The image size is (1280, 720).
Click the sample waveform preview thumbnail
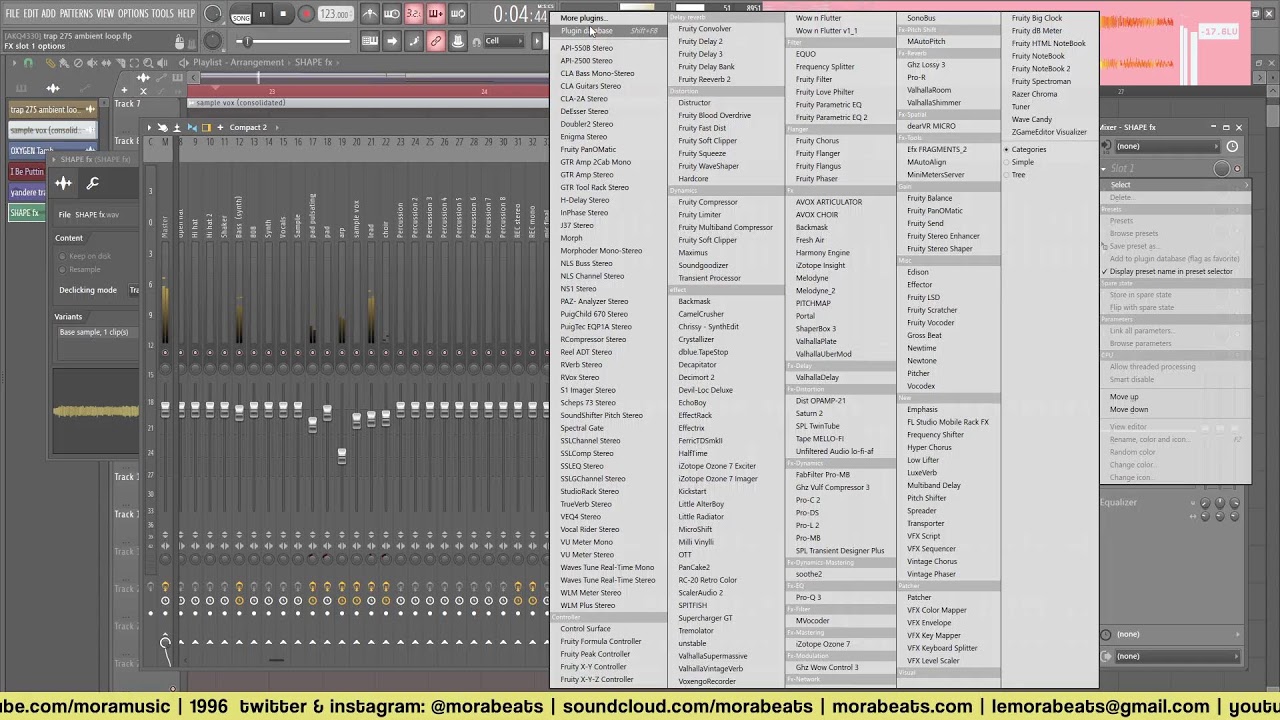click(96, 410)
